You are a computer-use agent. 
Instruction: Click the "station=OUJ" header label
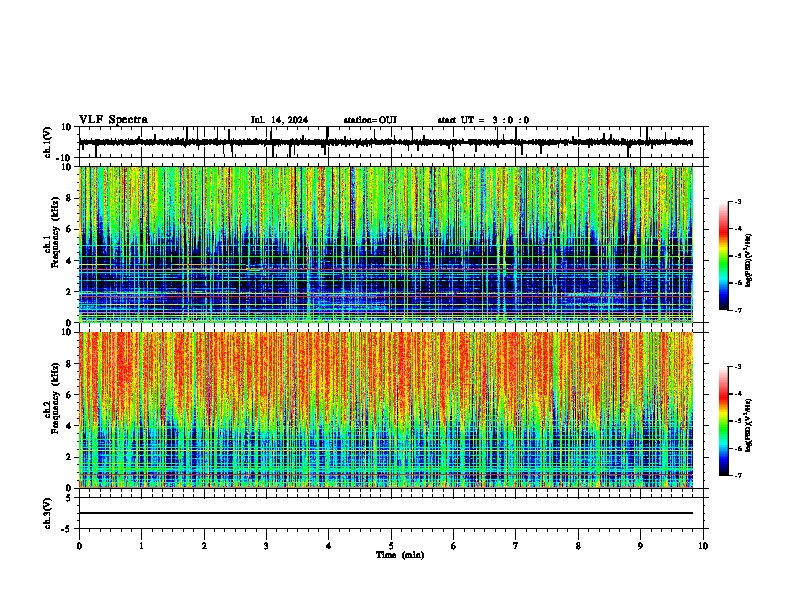[x=370, y=120]
